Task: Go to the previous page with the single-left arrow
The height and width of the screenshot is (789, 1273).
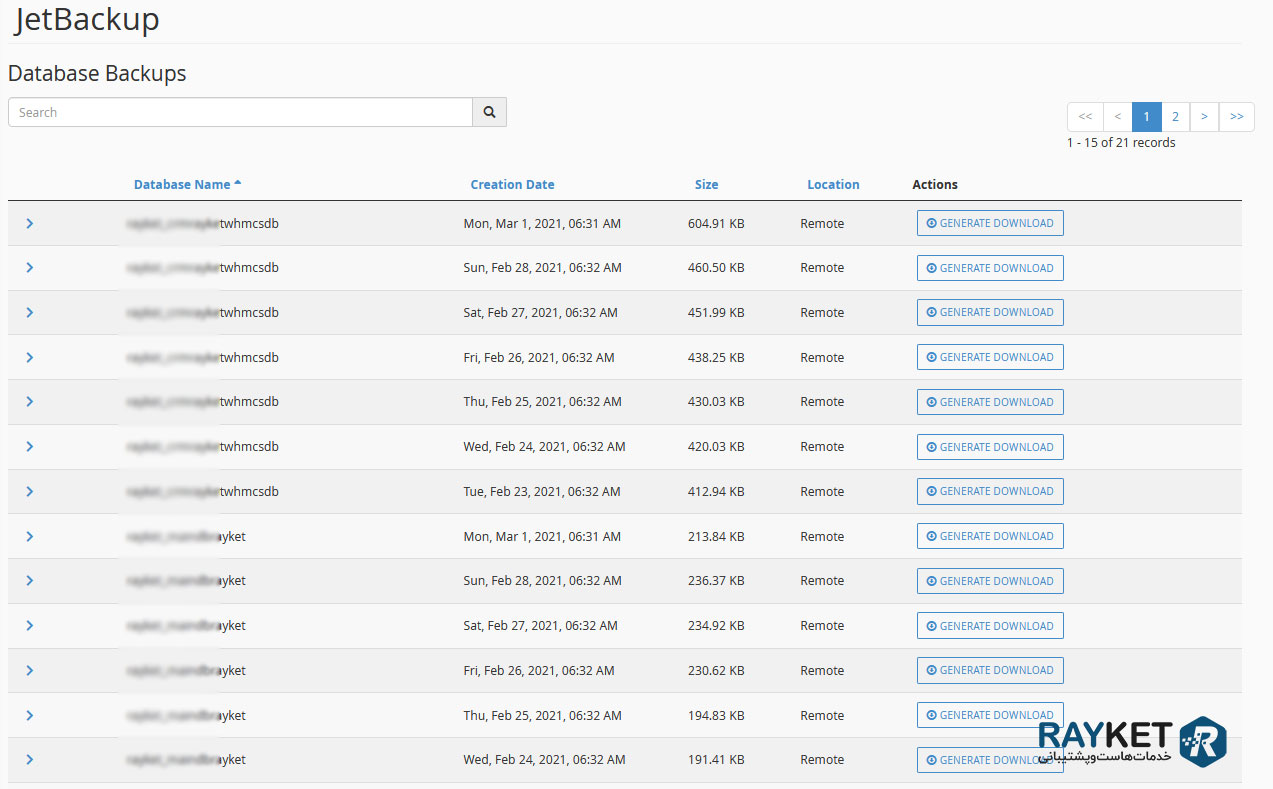Action: click(1117, 116)
